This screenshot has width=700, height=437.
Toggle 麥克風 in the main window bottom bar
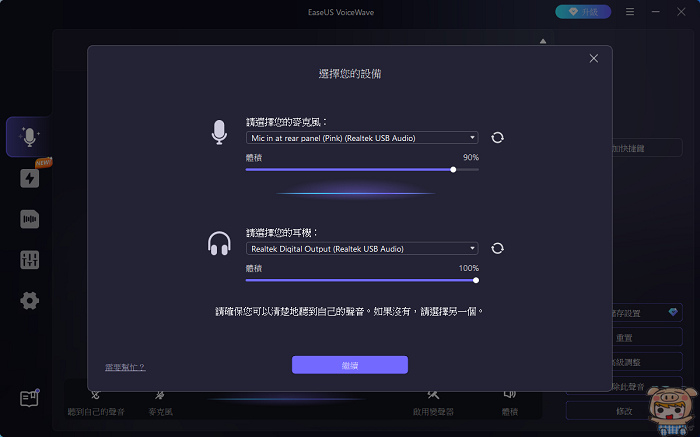(160, 403)
